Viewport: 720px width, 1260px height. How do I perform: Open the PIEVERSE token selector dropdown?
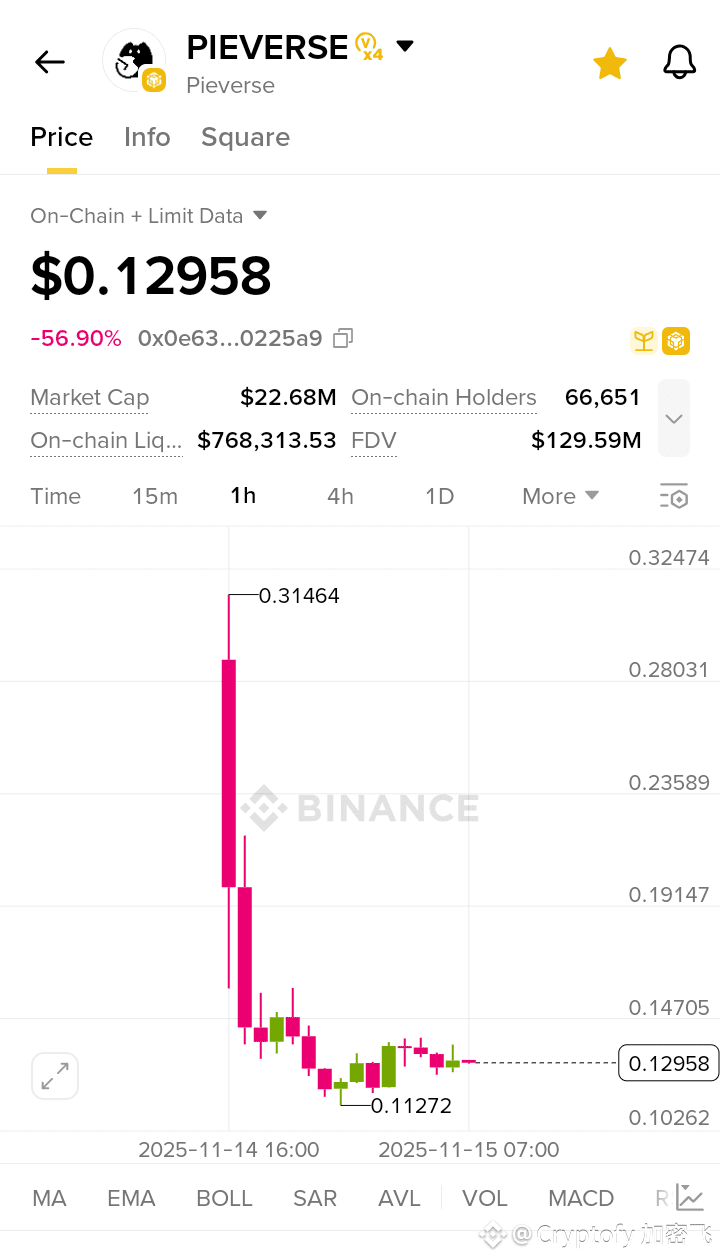click(x=405, y=46)
